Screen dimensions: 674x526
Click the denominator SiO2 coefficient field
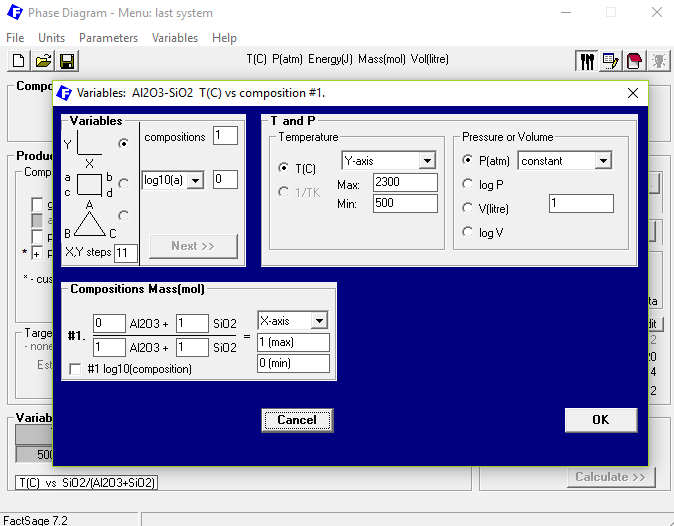click(x=192, y=347)
